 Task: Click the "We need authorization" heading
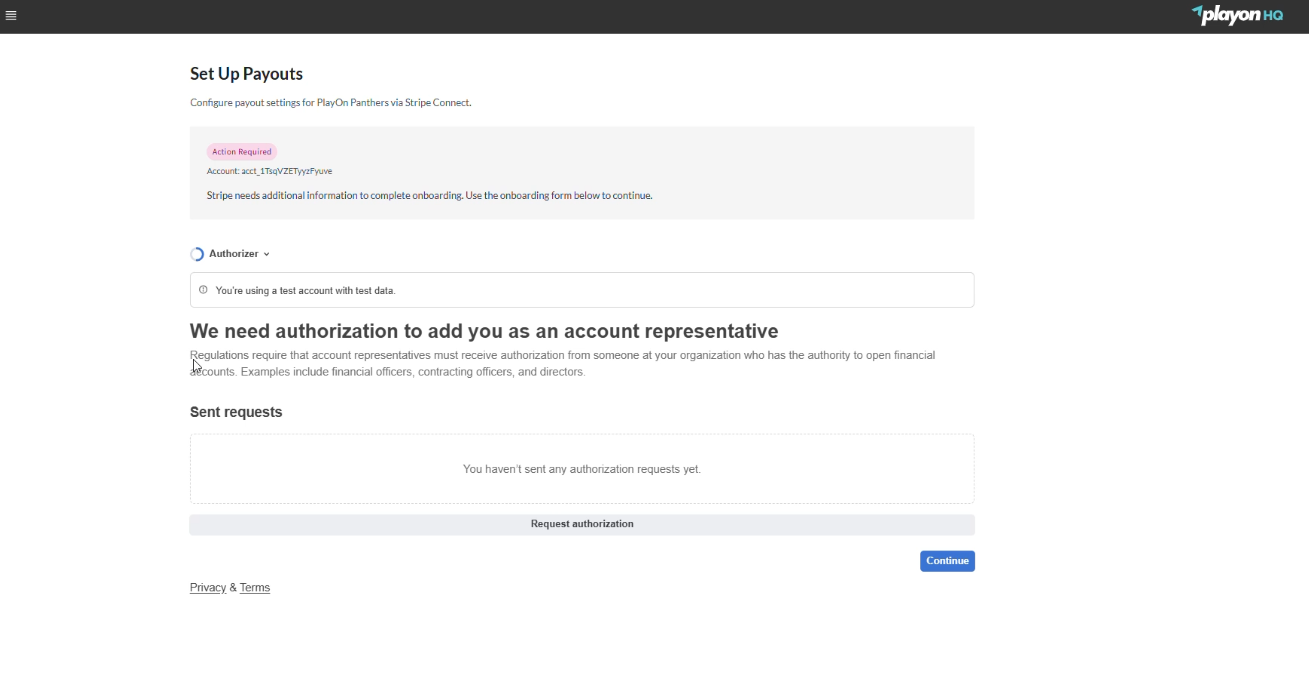484,331
